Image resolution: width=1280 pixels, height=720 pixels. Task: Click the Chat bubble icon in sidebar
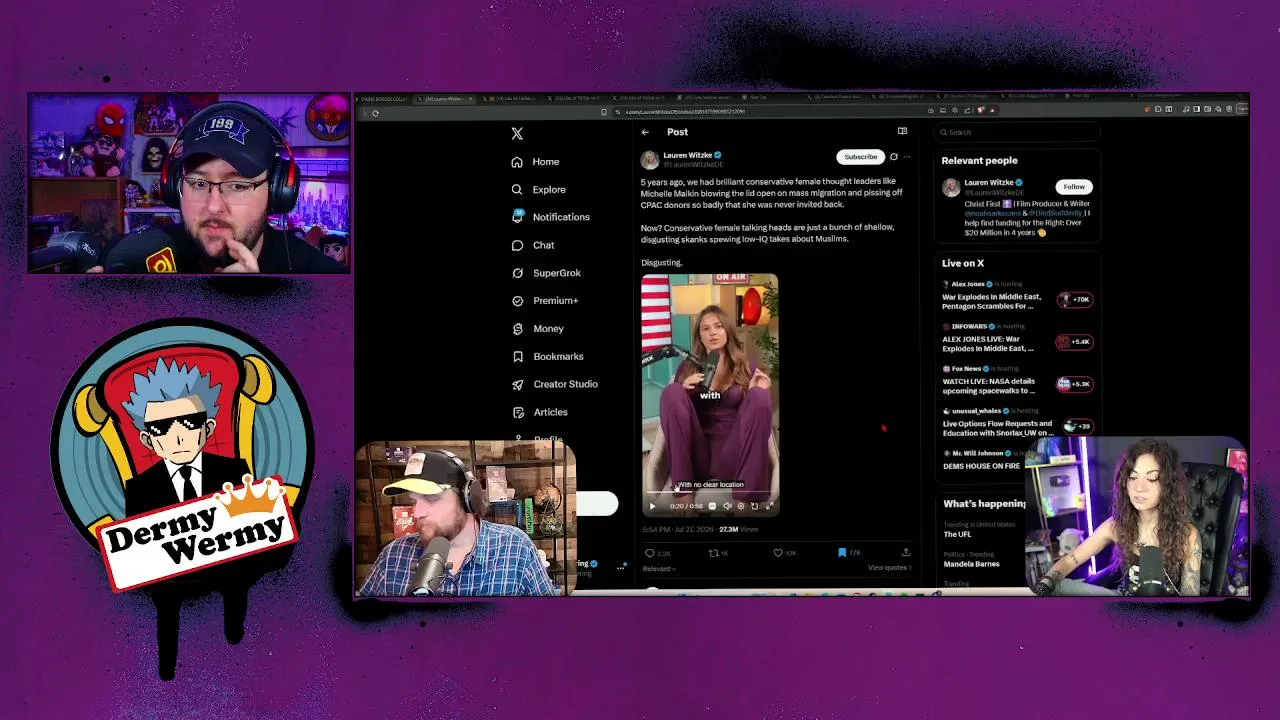click(517, 245)
